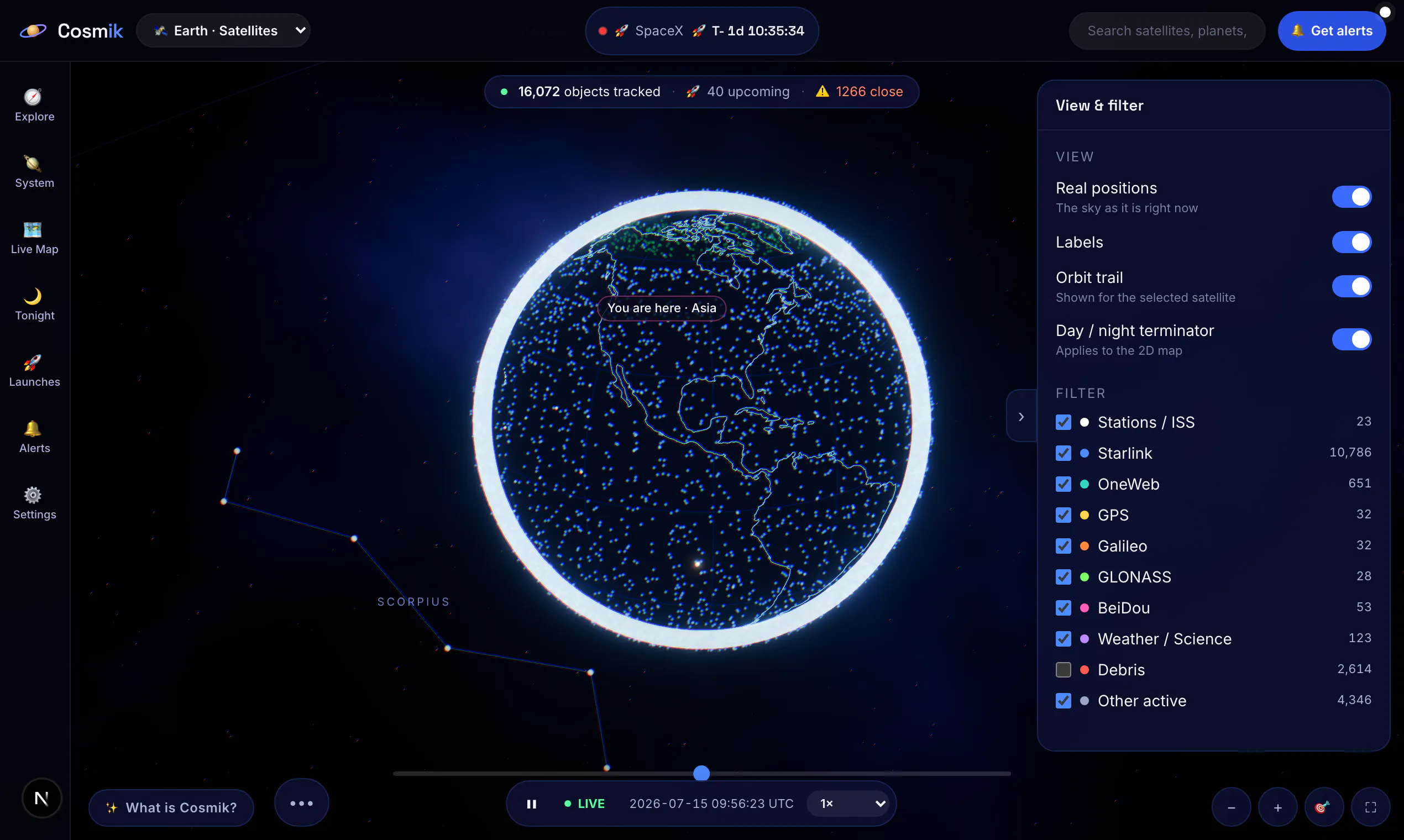1404x840 pixels.
Task: Open the Live Map icon
Action: coord(33,229)
